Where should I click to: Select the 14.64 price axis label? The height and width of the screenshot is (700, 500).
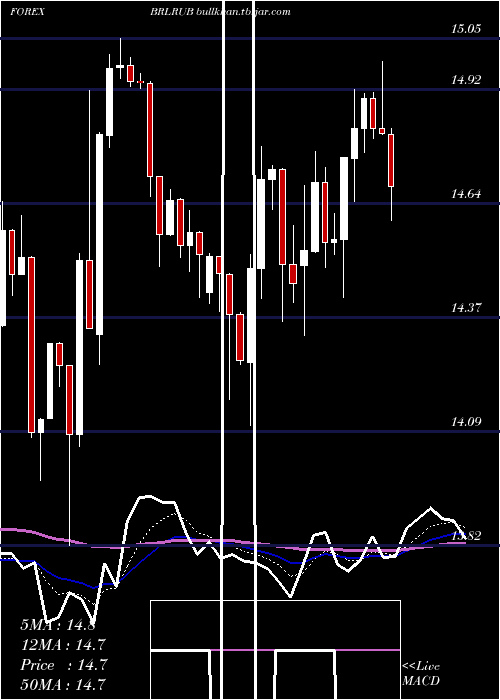466,194
